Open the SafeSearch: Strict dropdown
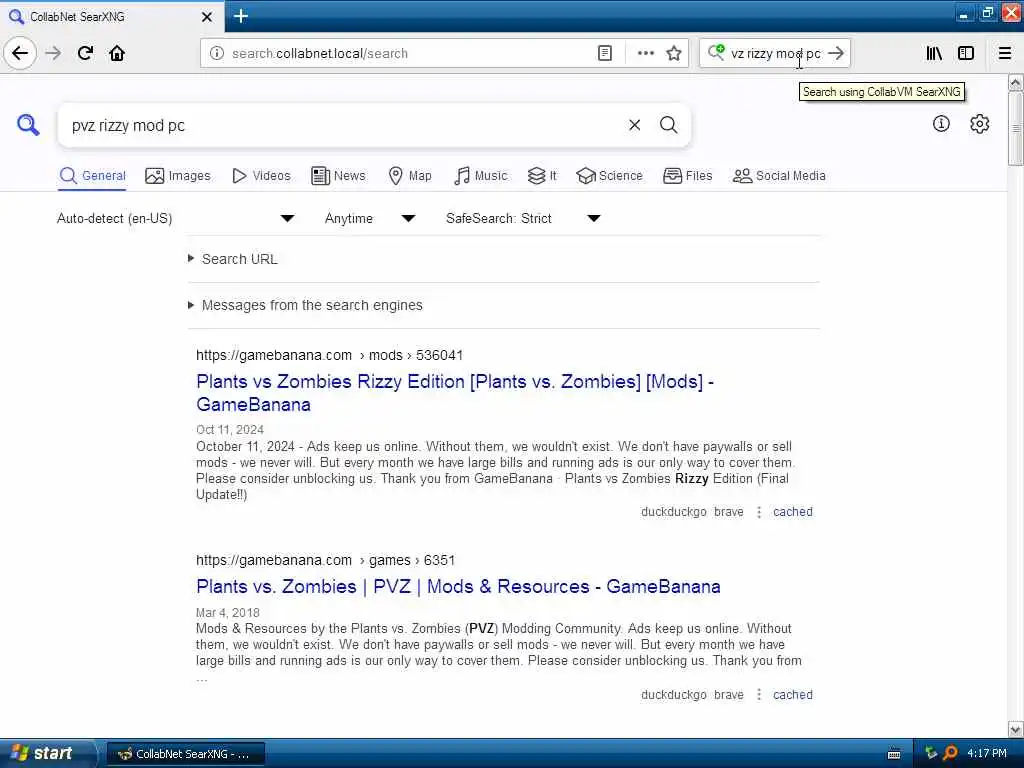Screen dimensions: 1024x768 tap(523, 218)
